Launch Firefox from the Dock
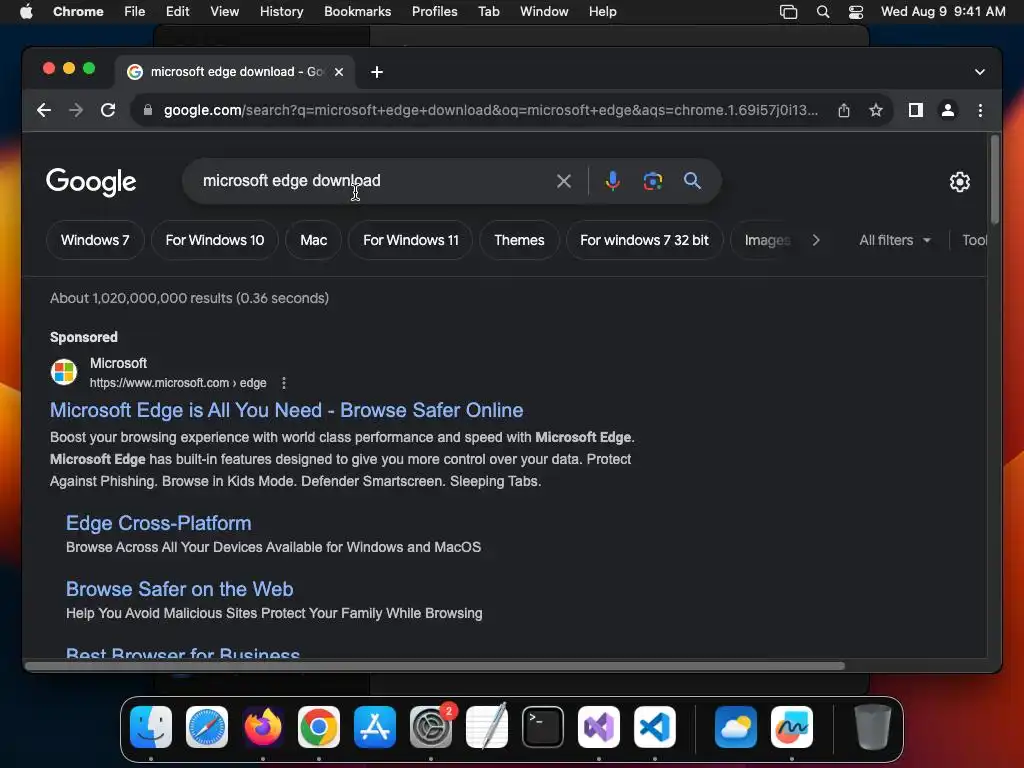This screenshot has height=768, width=1024. pyautogui.click(x=263, y=727)
